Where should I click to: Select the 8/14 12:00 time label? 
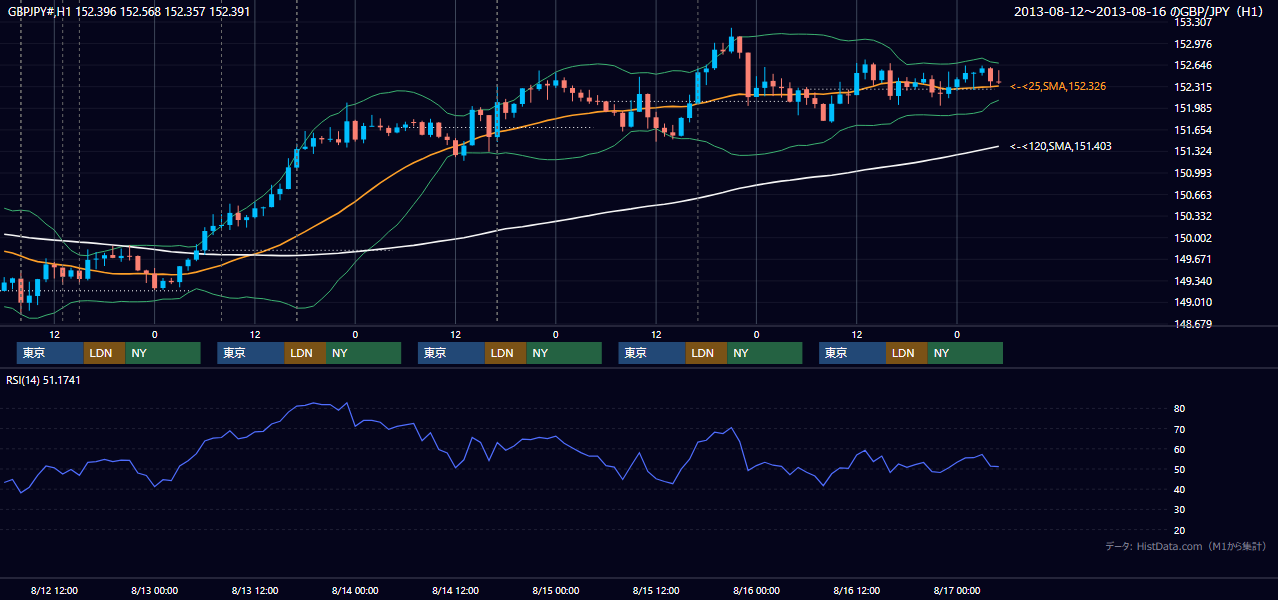click(x=455, y=590)
